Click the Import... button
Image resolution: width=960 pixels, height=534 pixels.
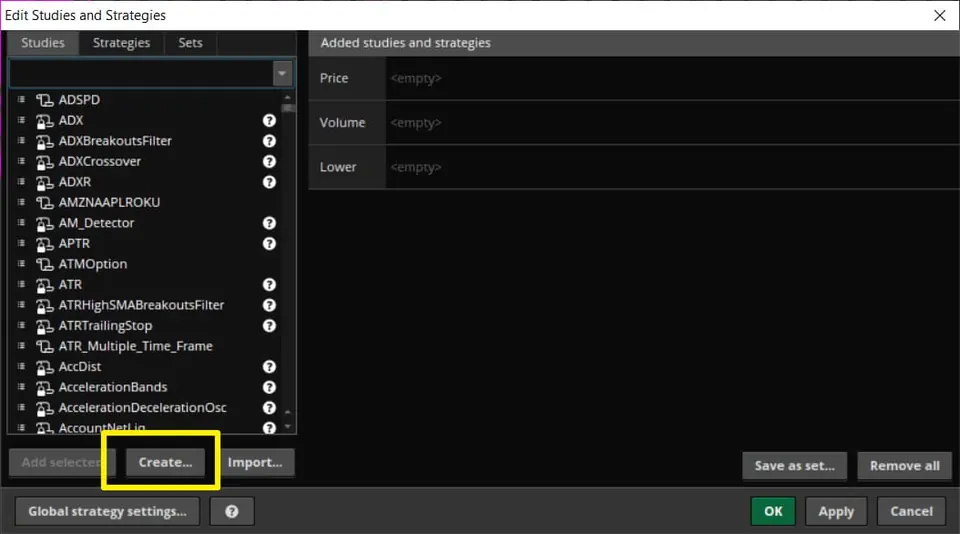pos(255,462)
